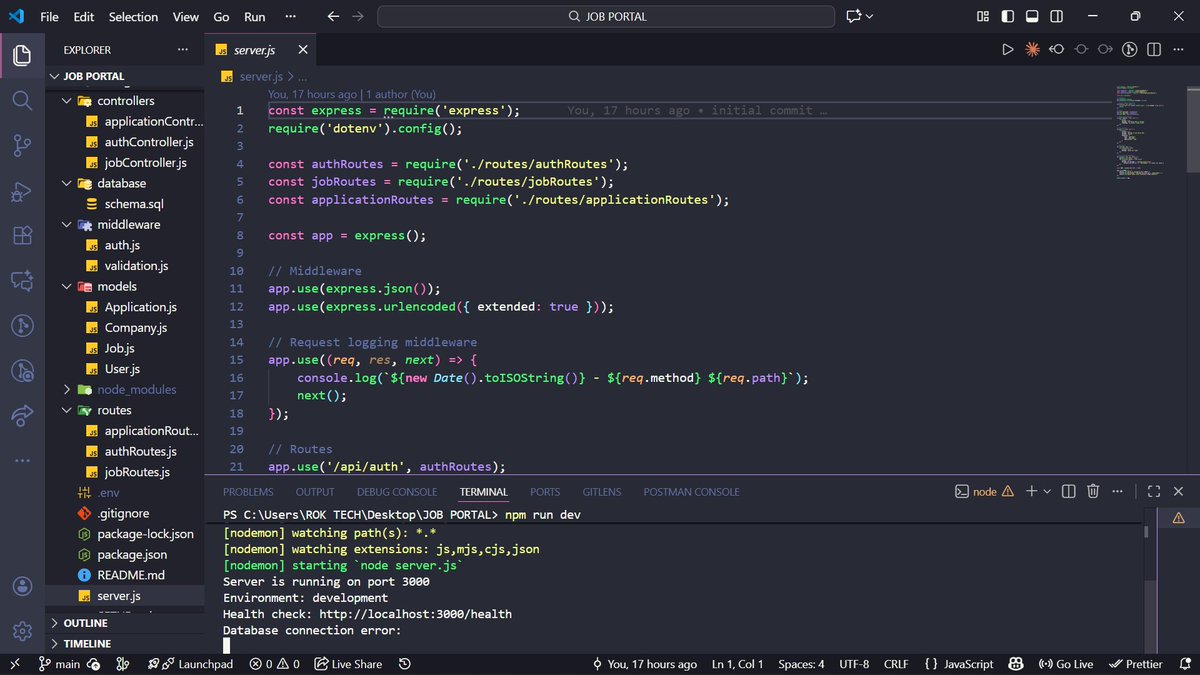Kill terminal with the trash icon
Viewport: 1200px width, 675px height.
[1093, 491]
